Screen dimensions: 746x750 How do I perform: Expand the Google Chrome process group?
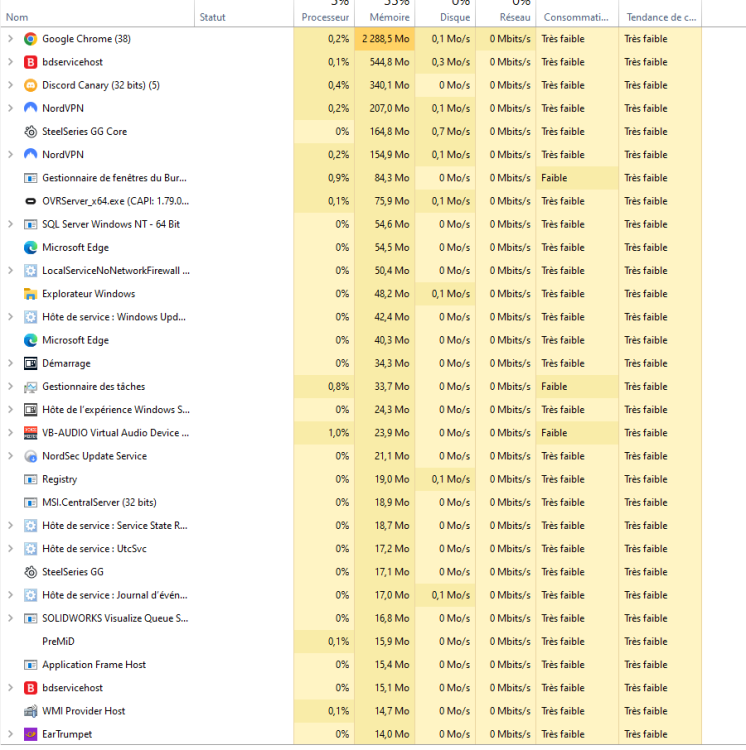point(10,39)
